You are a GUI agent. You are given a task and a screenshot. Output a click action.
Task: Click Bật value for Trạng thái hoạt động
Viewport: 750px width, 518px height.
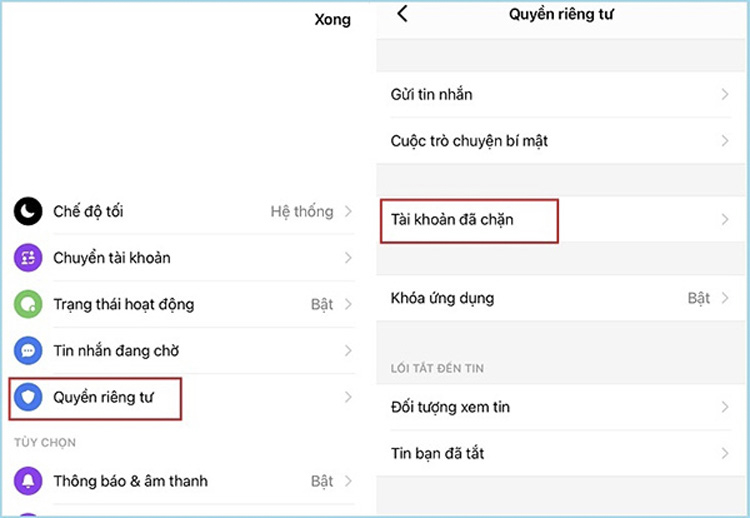coord(322,304)
